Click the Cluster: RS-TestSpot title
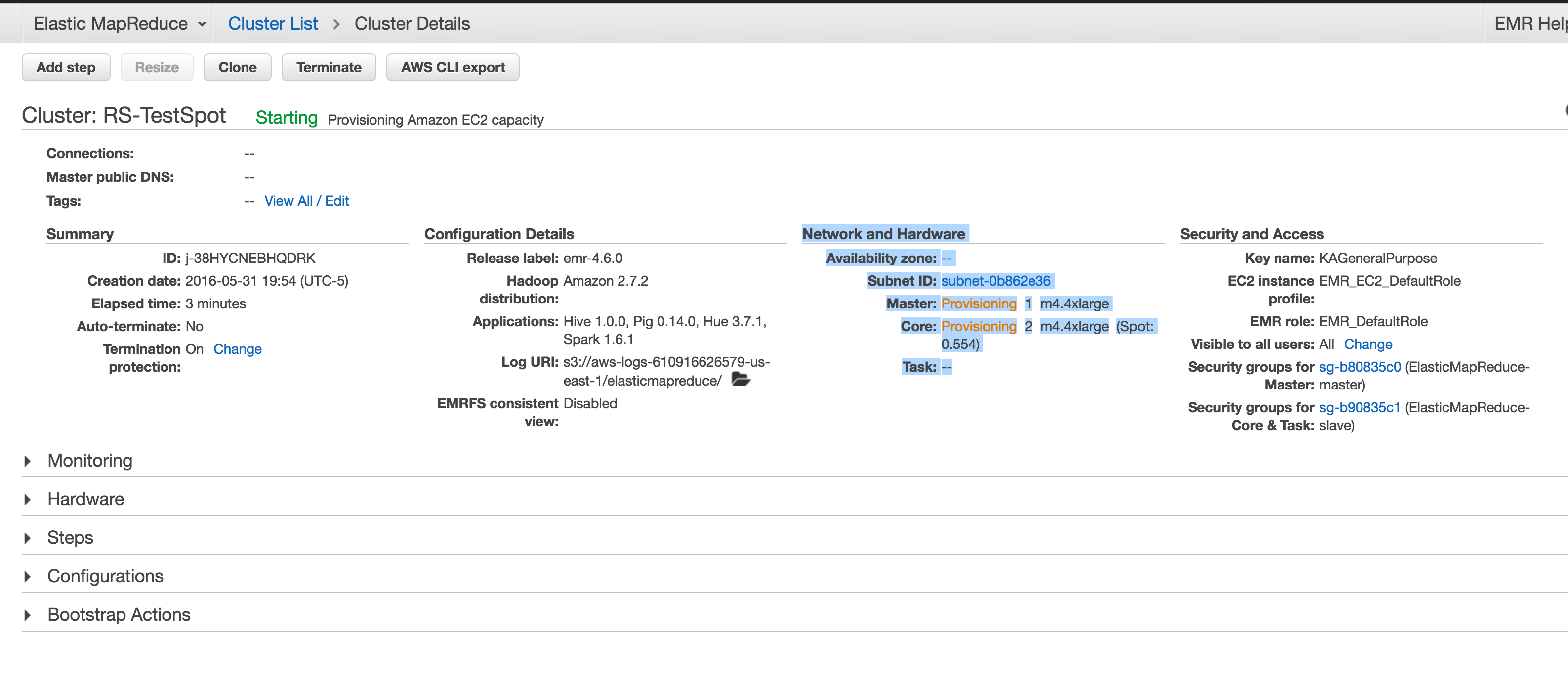Image resolution: width=1568 pixels, height=692 pixels. tap(124, 115)
